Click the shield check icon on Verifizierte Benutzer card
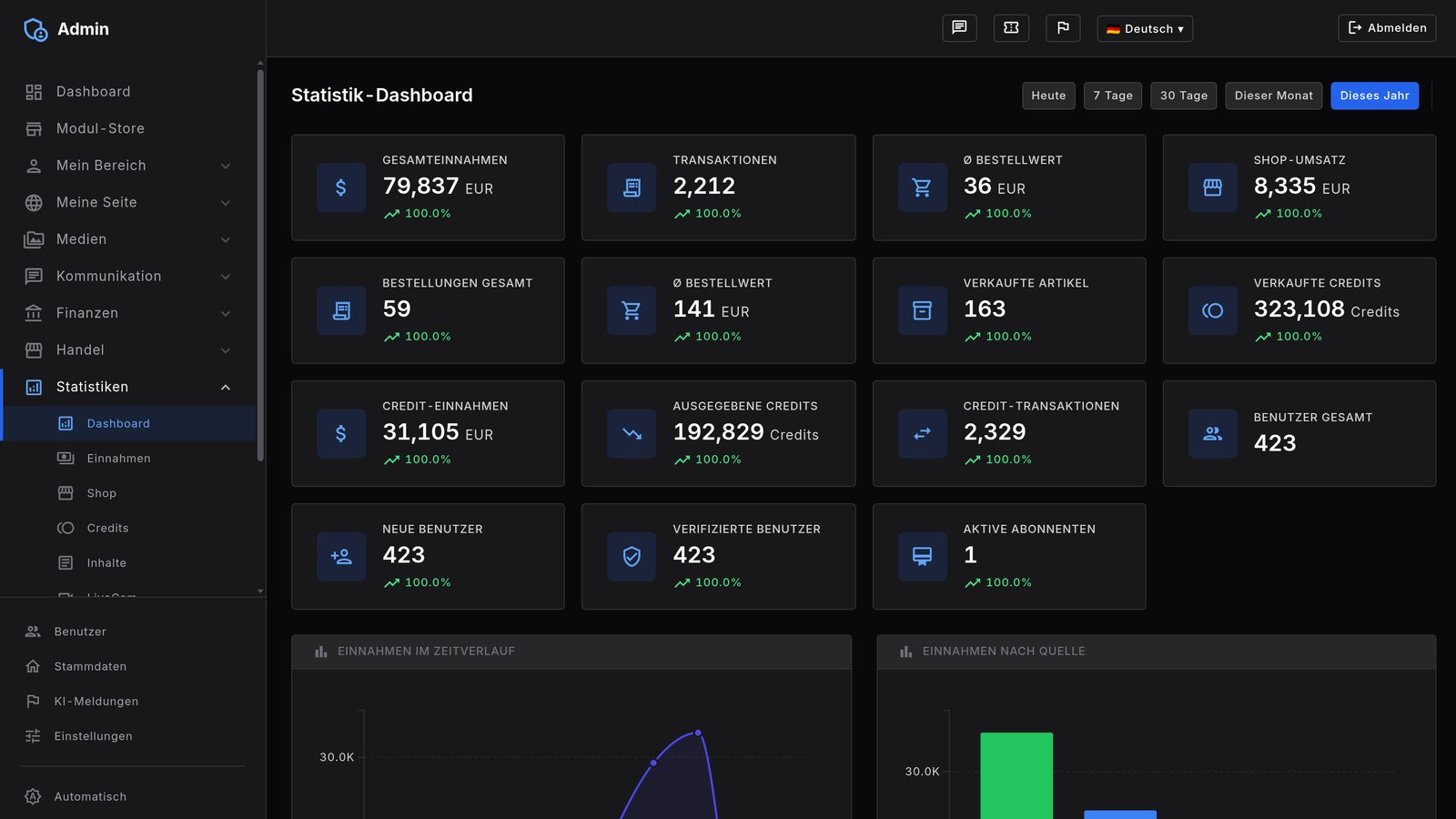The width and height of the screenshot is (1456, 819). (x=632, y=556)
